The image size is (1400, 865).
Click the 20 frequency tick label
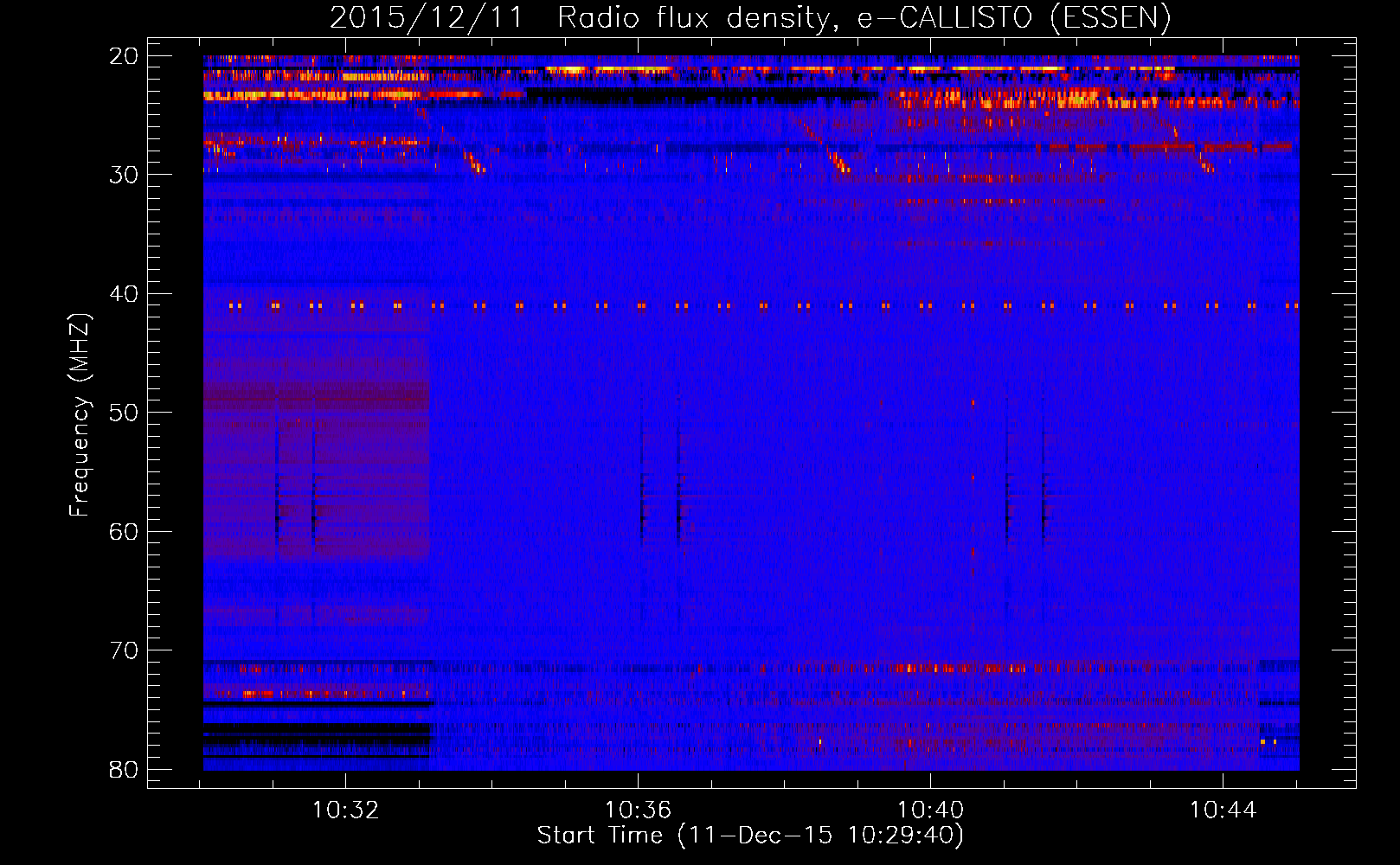coord(124,56)
